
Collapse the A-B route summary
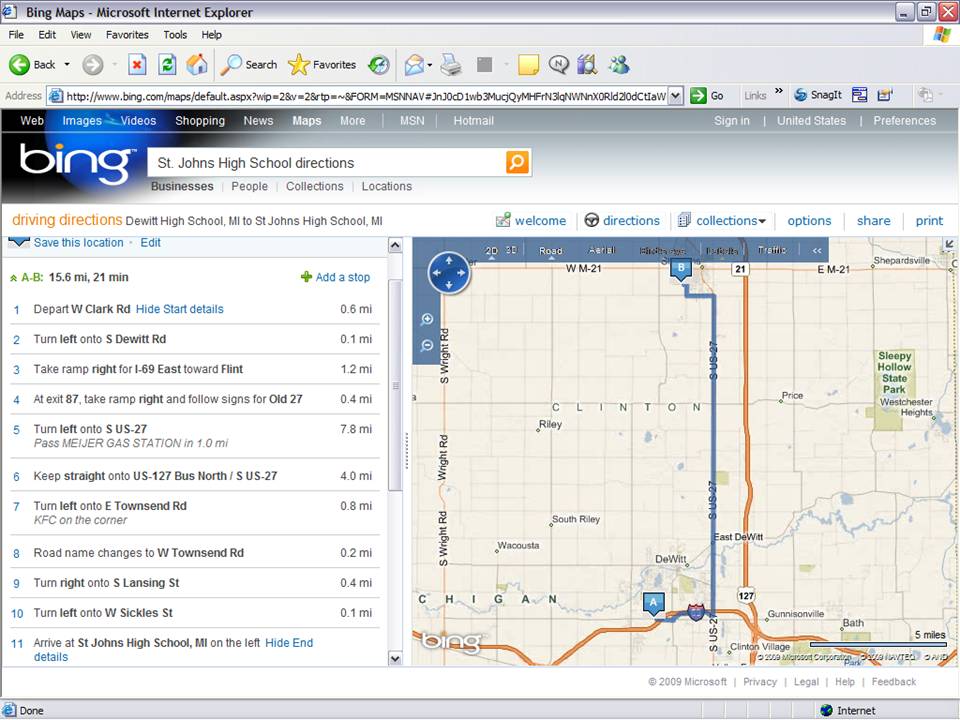[13, 278]
